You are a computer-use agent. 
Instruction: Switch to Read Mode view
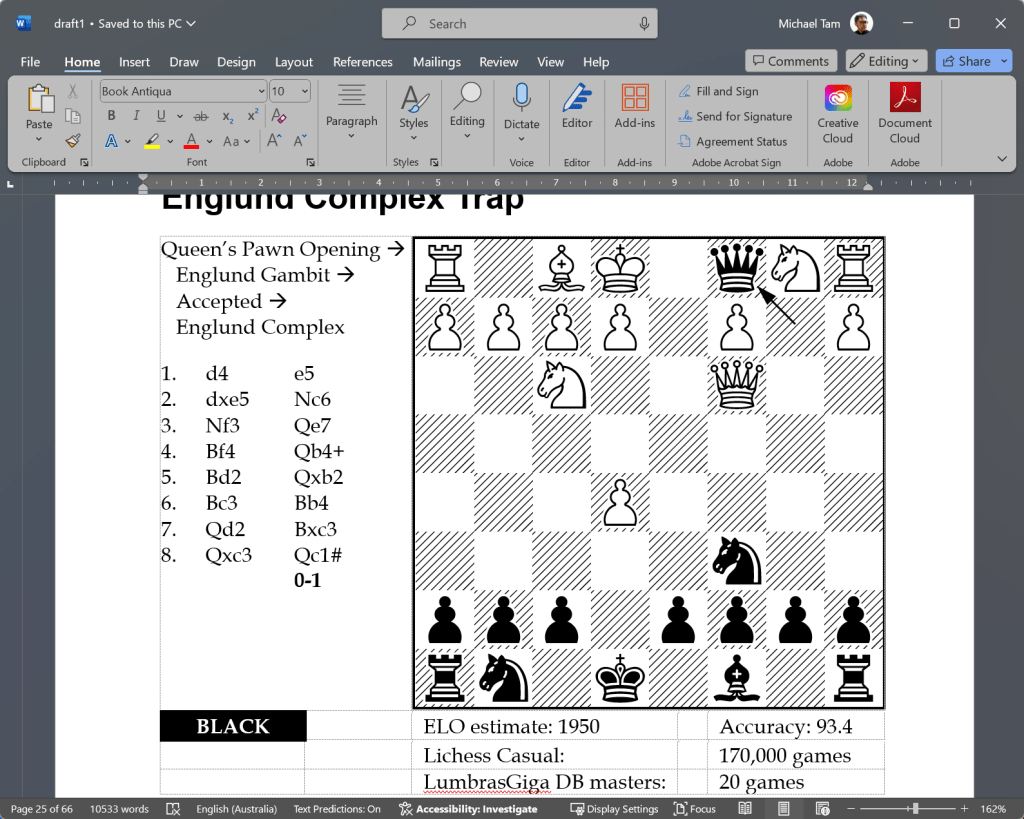click(x=745, y=808)
